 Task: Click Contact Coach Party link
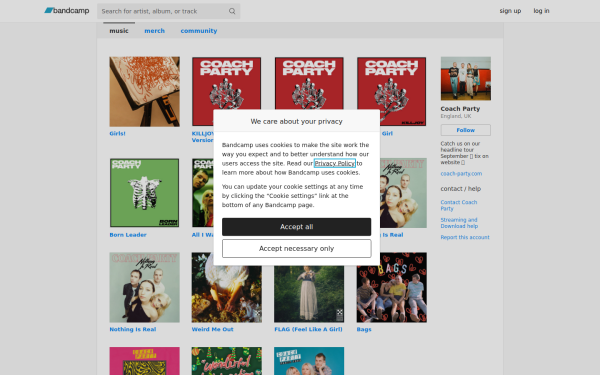tap(459, 205)
